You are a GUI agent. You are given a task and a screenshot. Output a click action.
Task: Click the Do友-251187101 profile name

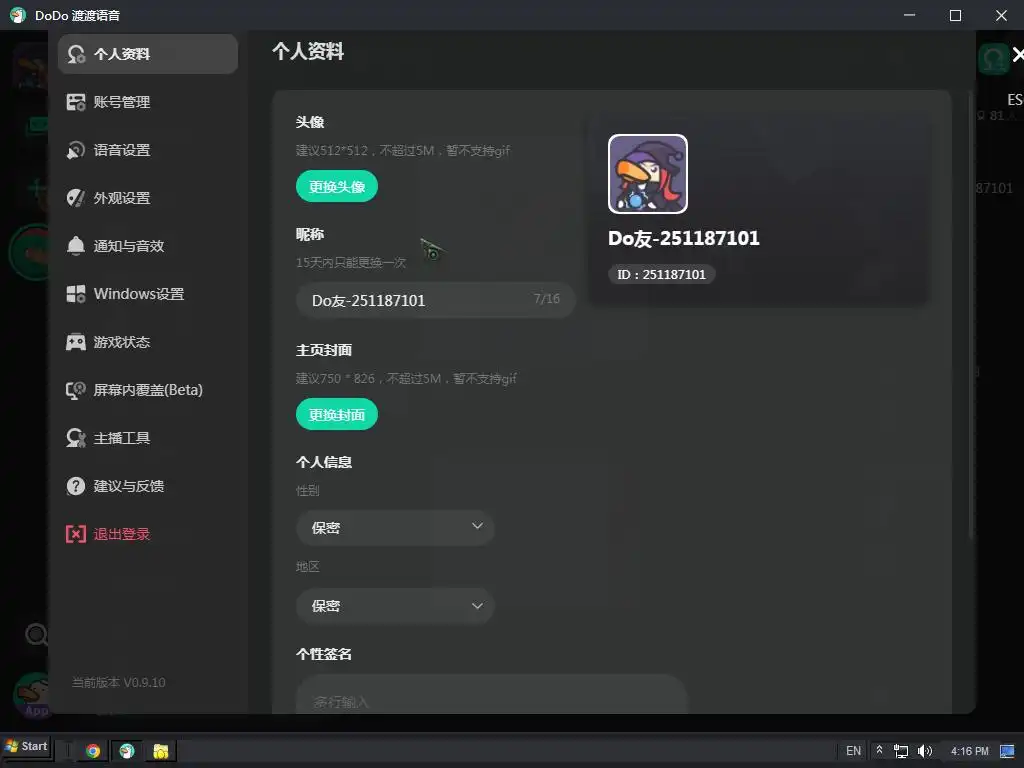click(x=684, y=238)
